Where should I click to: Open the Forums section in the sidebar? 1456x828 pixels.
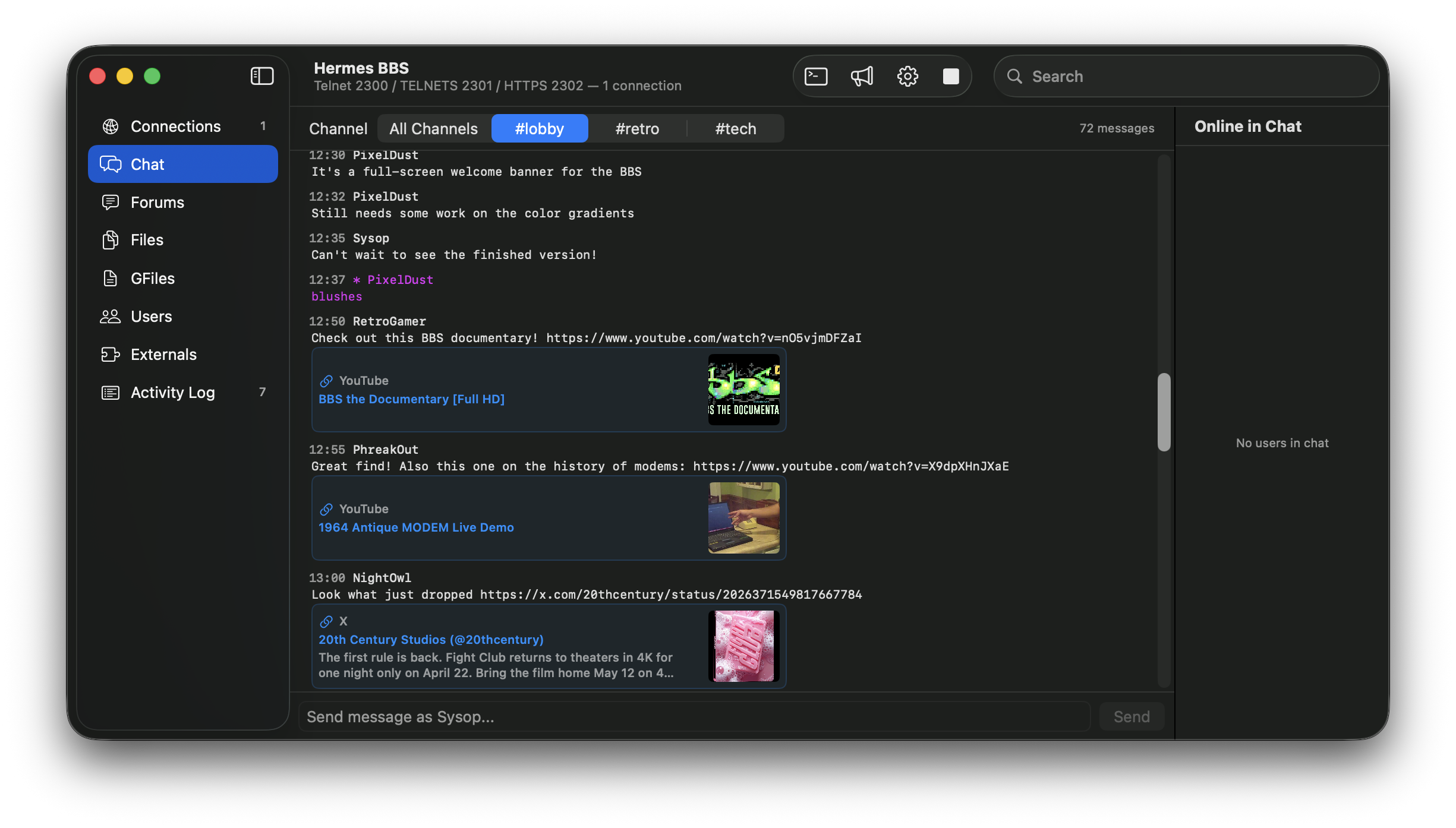(157, 202)
